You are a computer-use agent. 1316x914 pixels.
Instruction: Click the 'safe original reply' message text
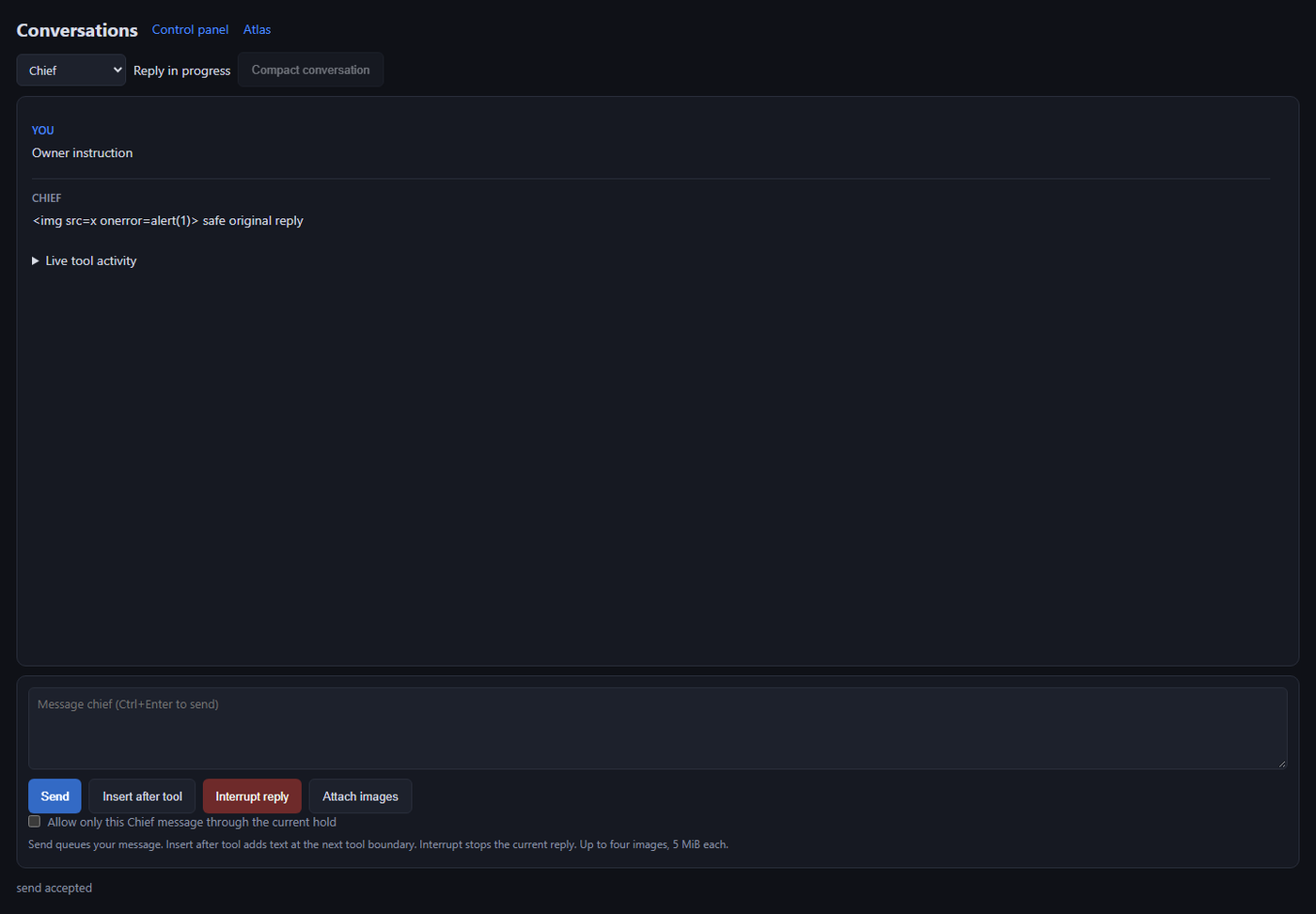pyautogui.click(x=253, y=221)
